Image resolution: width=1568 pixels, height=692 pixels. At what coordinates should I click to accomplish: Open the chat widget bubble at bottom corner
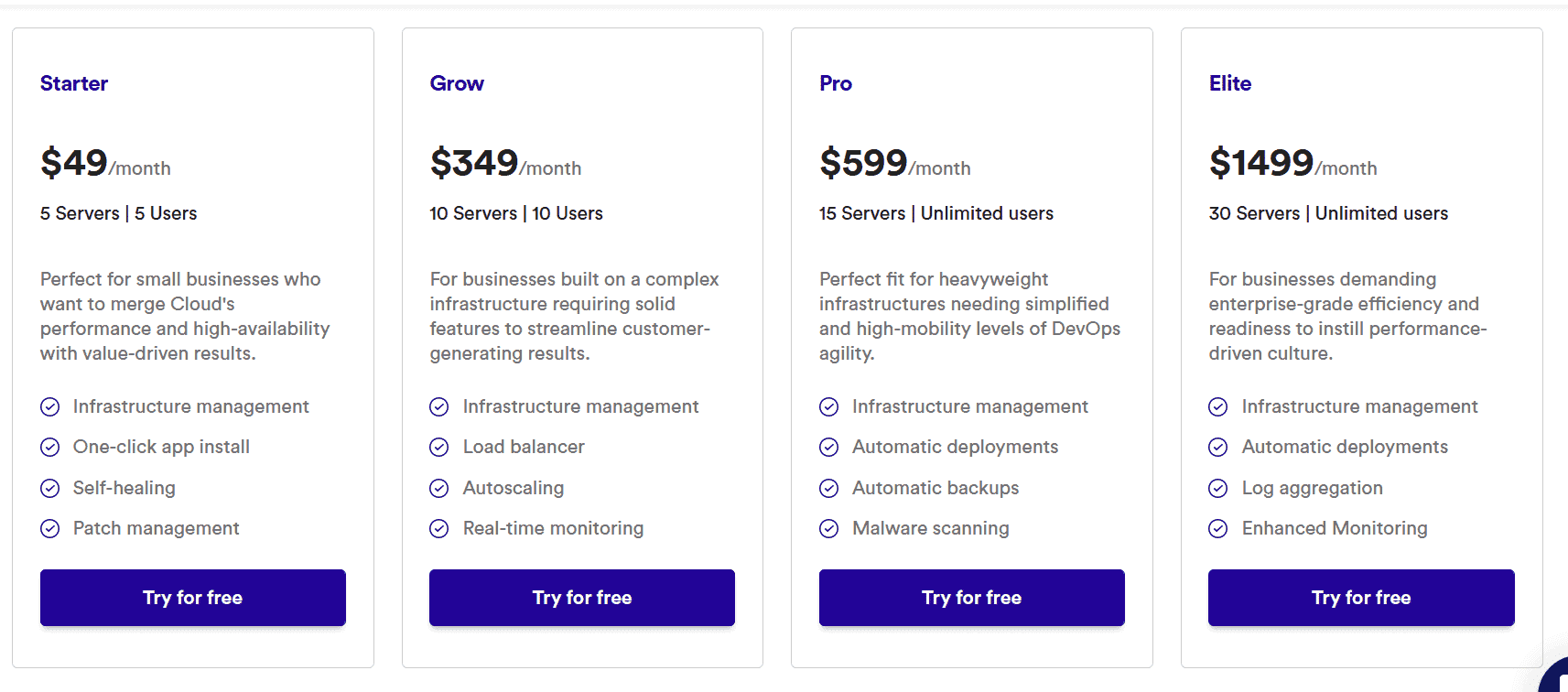click(1555, 677)
